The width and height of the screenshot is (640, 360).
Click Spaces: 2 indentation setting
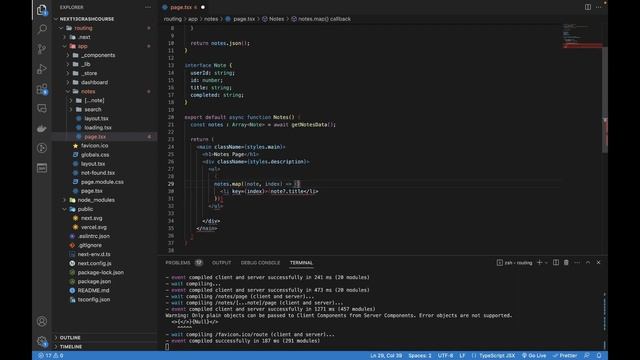pos(420,356)
